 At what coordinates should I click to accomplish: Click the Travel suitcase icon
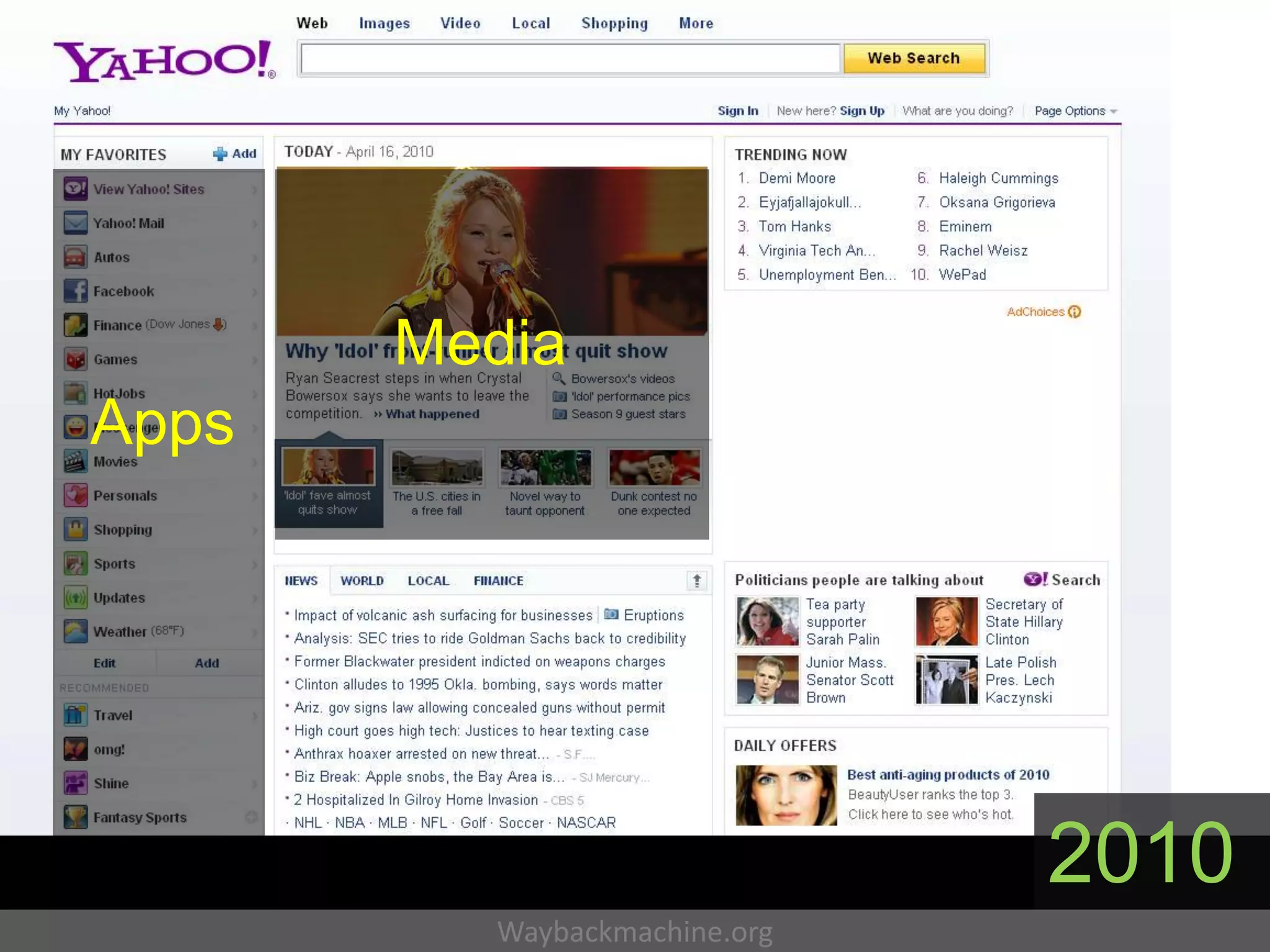click(x=76, y=715)
